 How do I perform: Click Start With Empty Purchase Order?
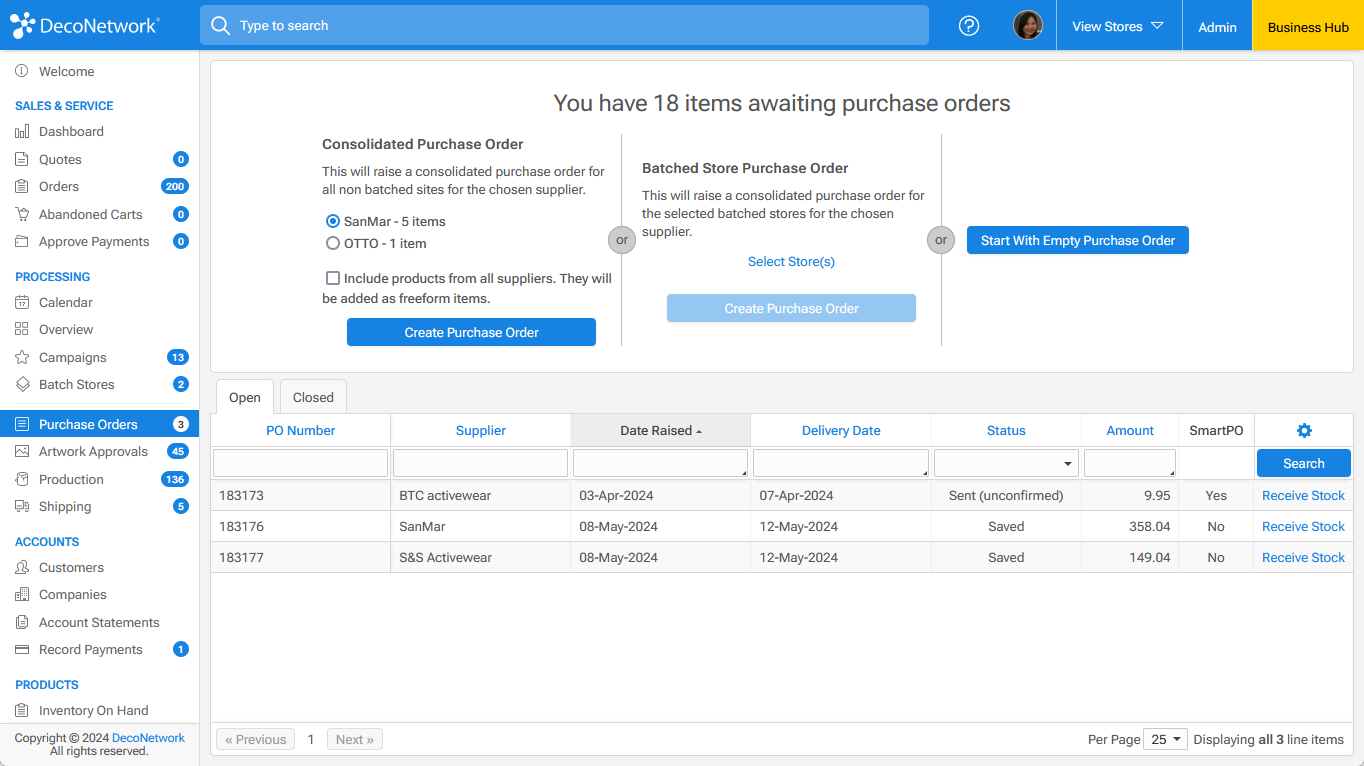(x=1077, y=240)
